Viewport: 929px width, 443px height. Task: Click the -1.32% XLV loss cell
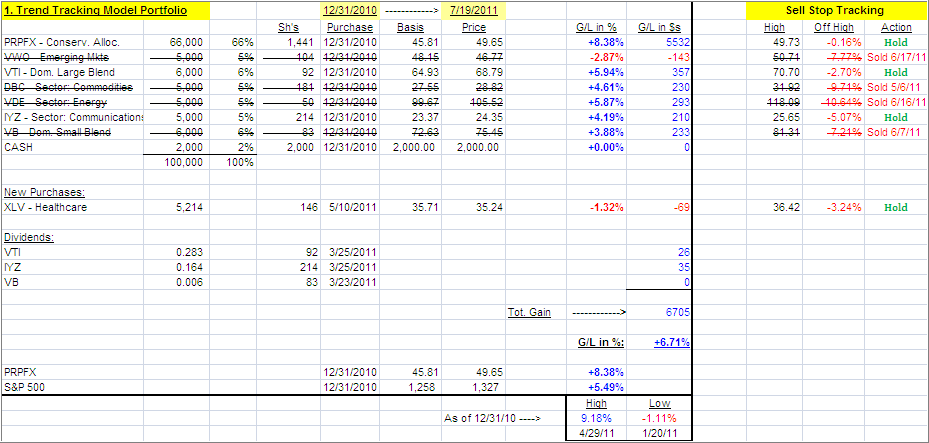click(607, 207)
